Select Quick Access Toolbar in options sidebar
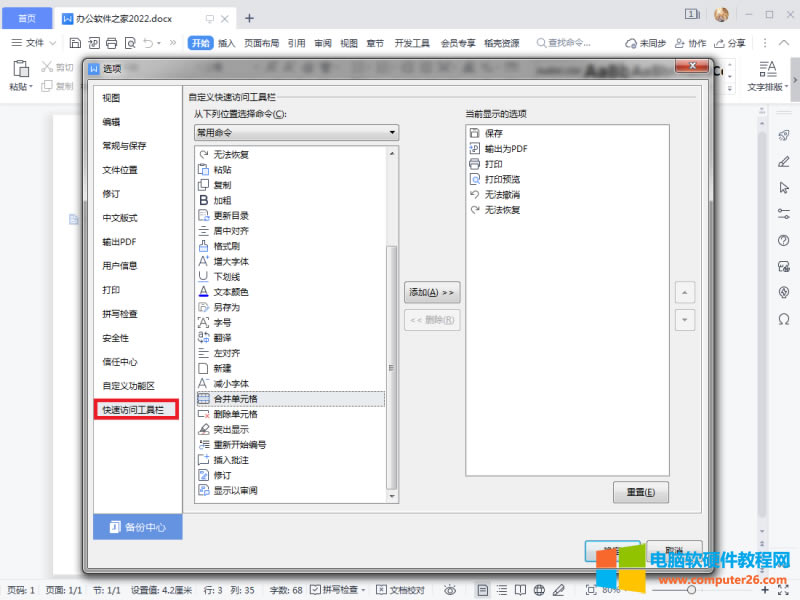800x600 pixels. [x=135, y=409]
